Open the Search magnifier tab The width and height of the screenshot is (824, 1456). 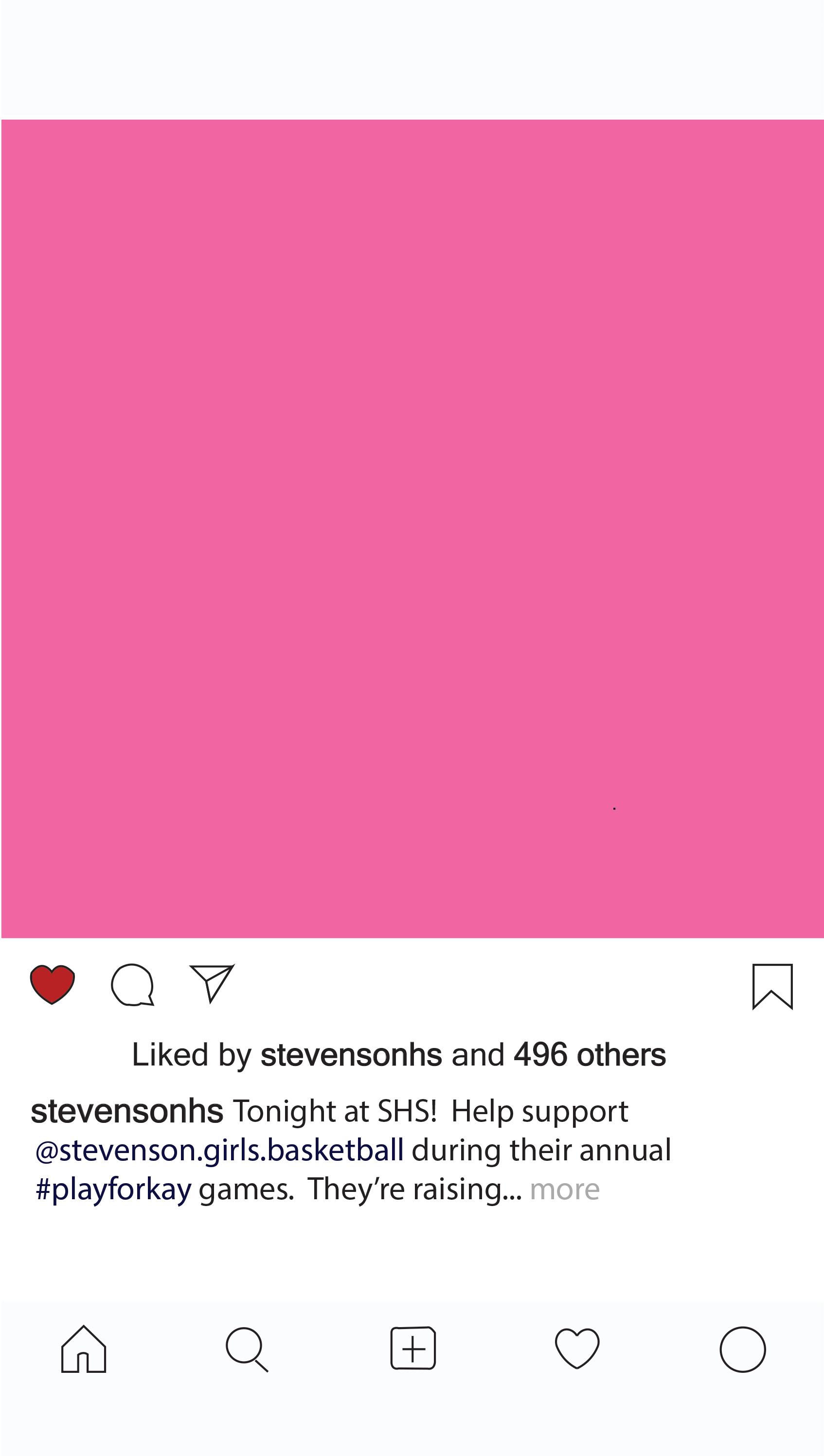pos(247,1349)
